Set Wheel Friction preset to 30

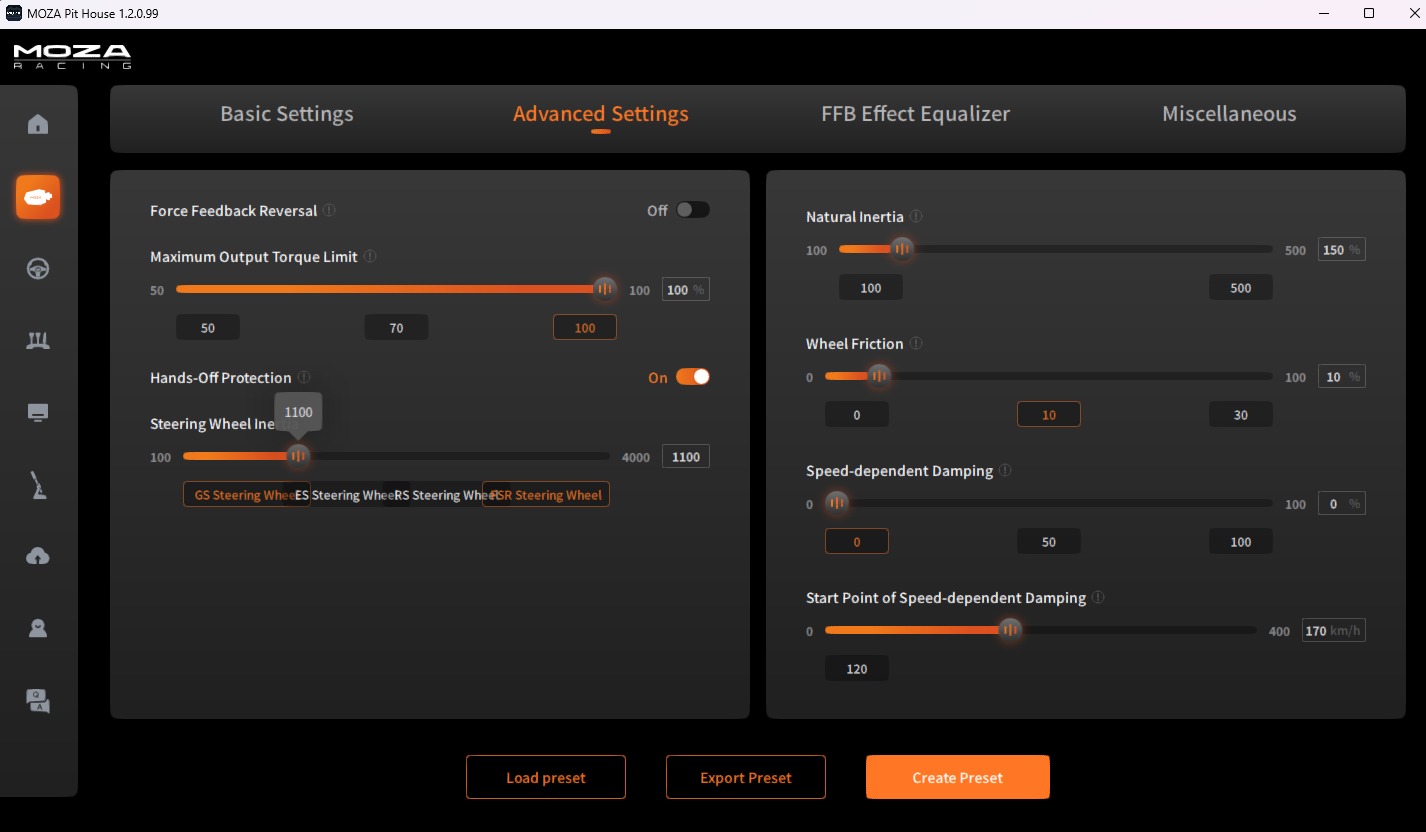pos(1241,415)
